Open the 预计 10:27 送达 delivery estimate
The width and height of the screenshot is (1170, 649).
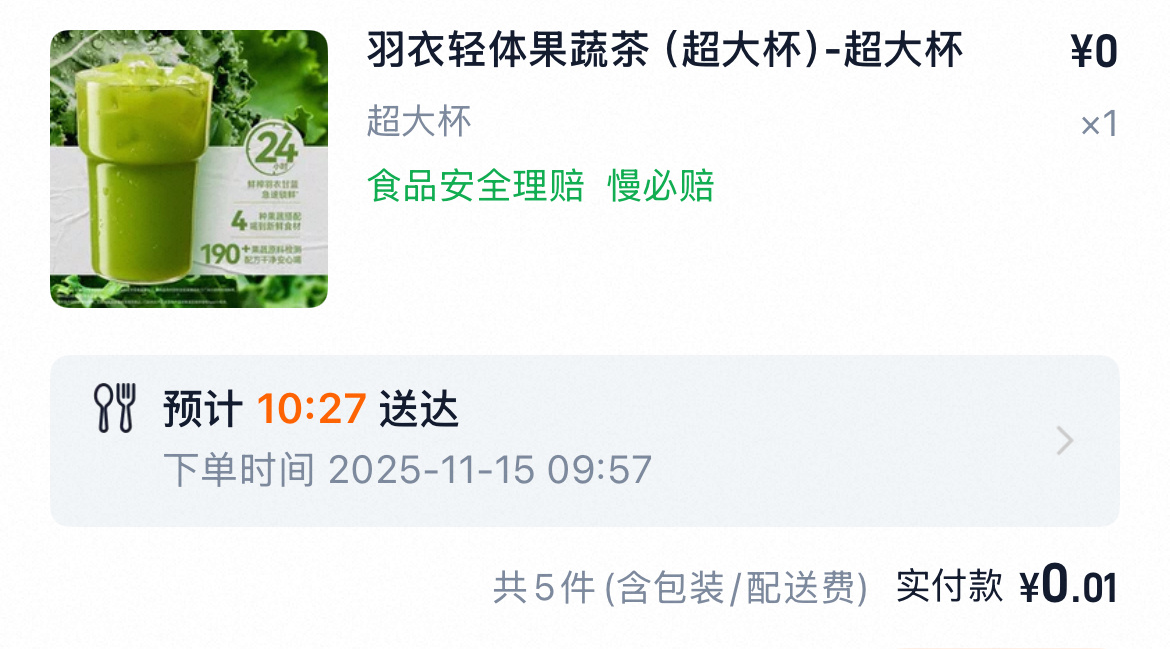coord(311,409)
